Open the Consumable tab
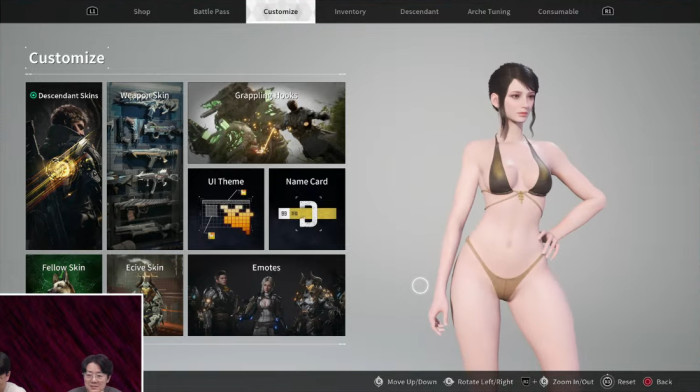 558,12
